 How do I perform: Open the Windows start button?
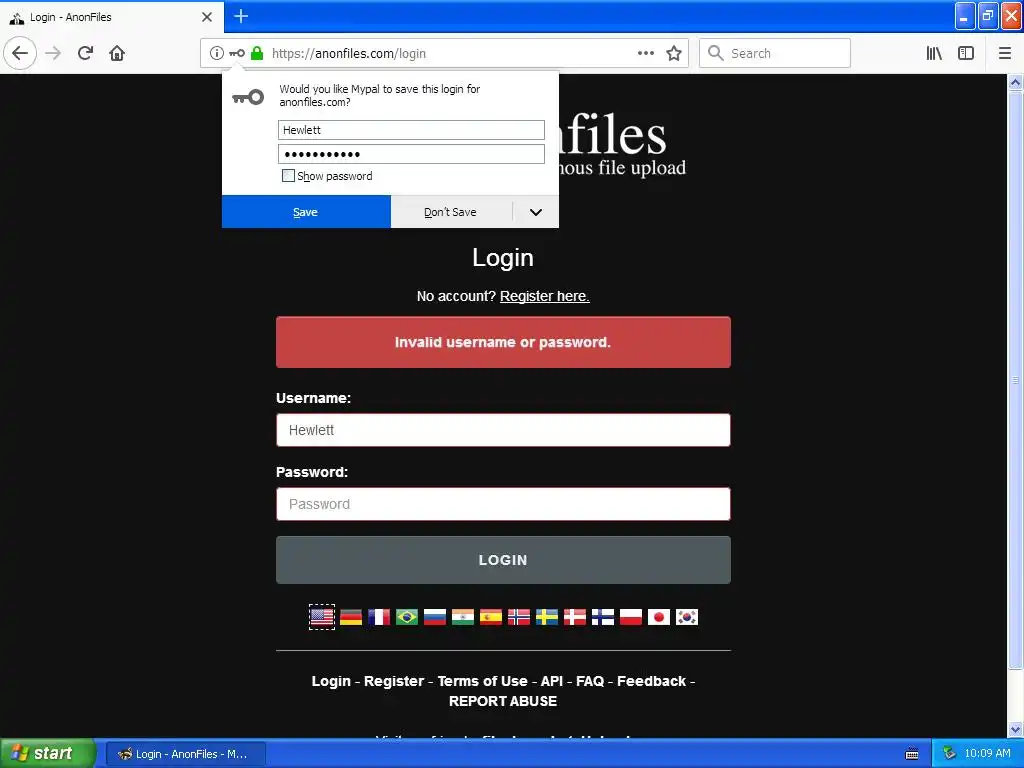tap(48, 753)
